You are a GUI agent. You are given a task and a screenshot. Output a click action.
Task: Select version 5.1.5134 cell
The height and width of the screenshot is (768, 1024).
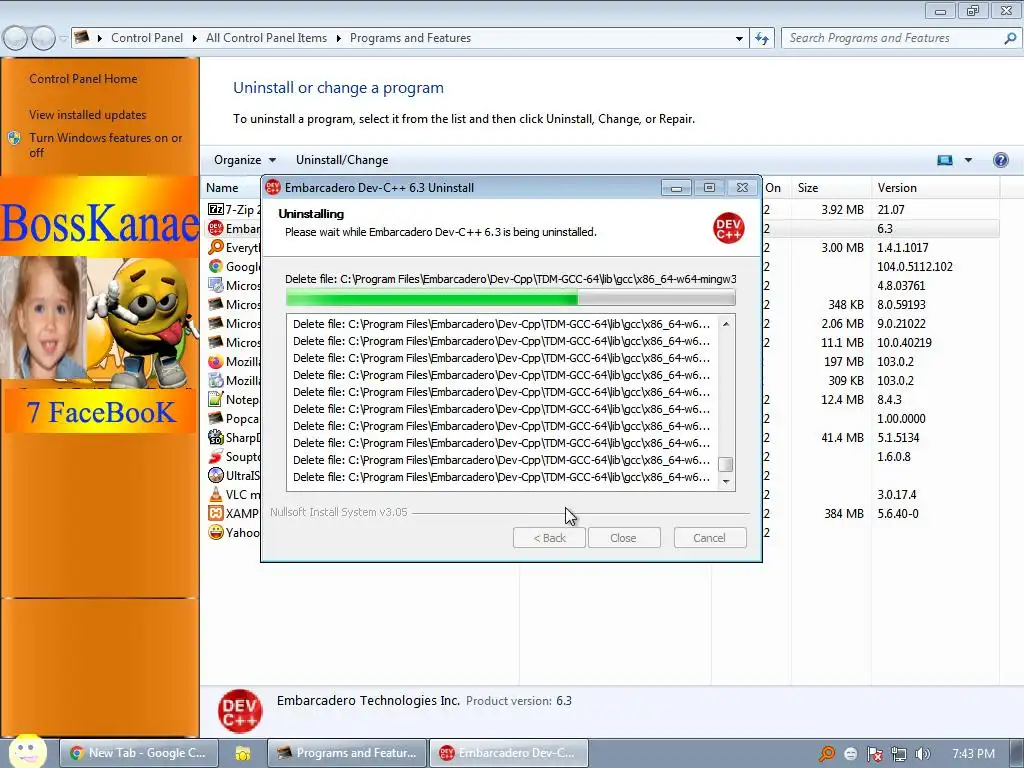click(898, 438)
